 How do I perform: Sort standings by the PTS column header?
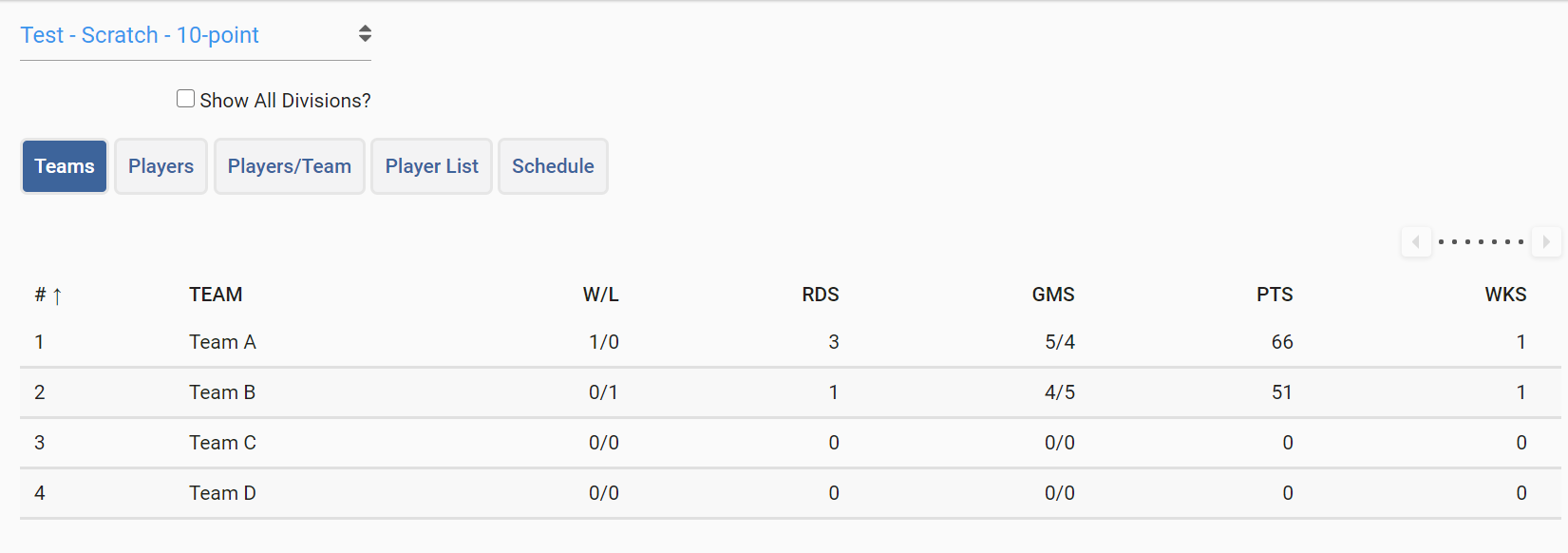pos(1275,295)
